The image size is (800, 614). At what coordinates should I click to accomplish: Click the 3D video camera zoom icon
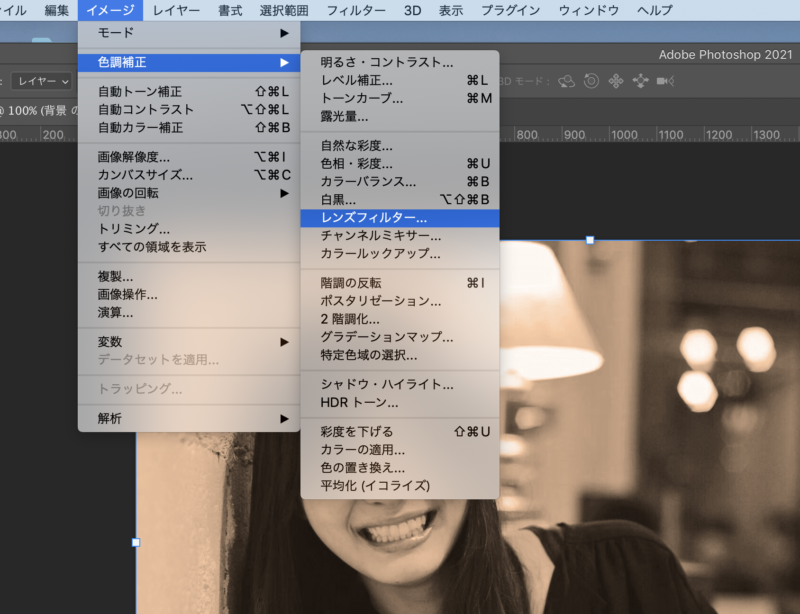pyautogui.click(x=663, y=81)
